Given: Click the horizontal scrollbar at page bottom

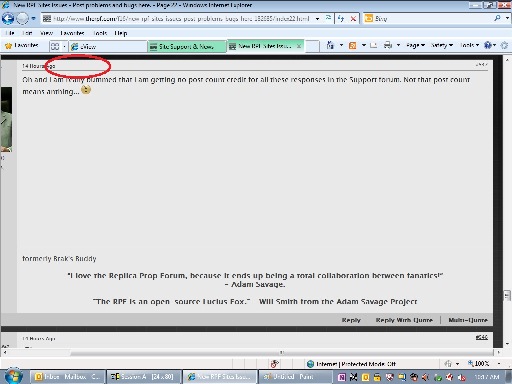Looking at the screenshot, I should pos(282,352).
